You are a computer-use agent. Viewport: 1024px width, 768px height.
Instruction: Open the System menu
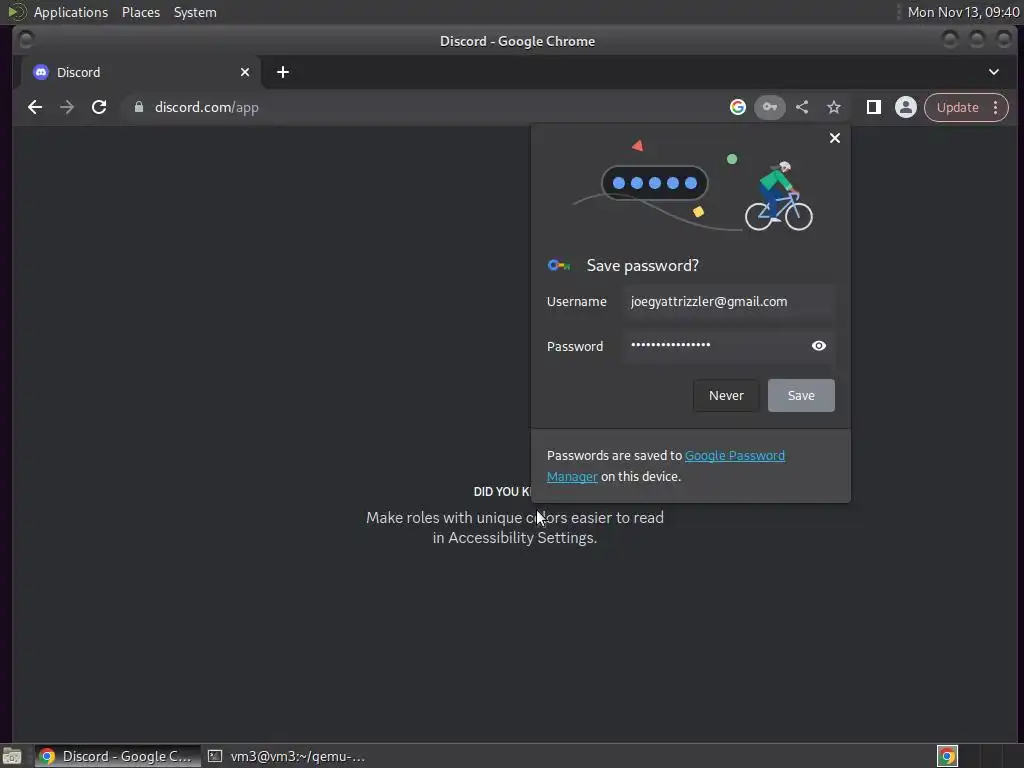(x=195, y=12)
